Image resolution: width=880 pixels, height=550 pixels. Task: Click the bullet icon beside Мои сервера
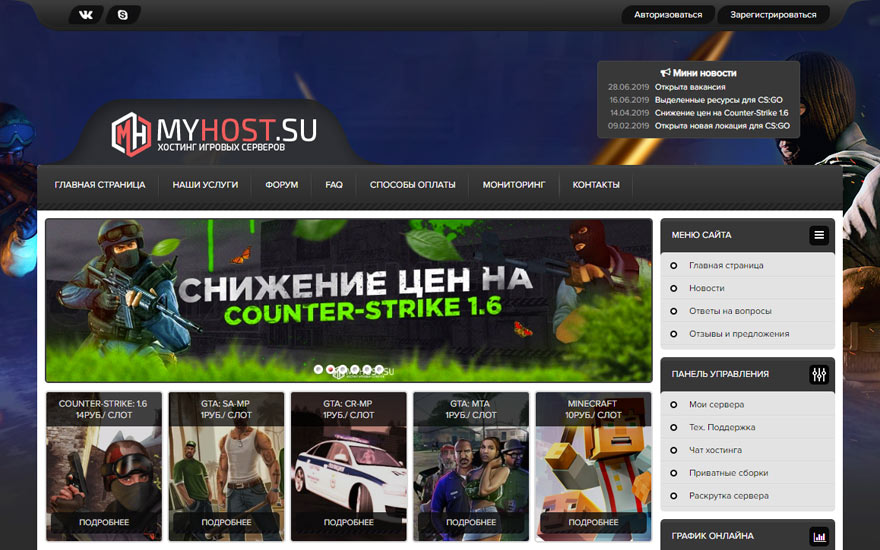[x=673, y=405]
